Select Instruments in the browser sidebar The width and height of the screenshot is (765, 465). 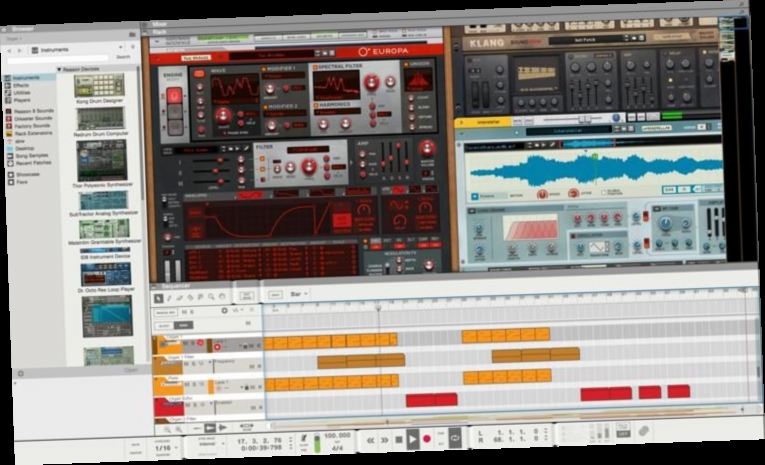(27, 78)
